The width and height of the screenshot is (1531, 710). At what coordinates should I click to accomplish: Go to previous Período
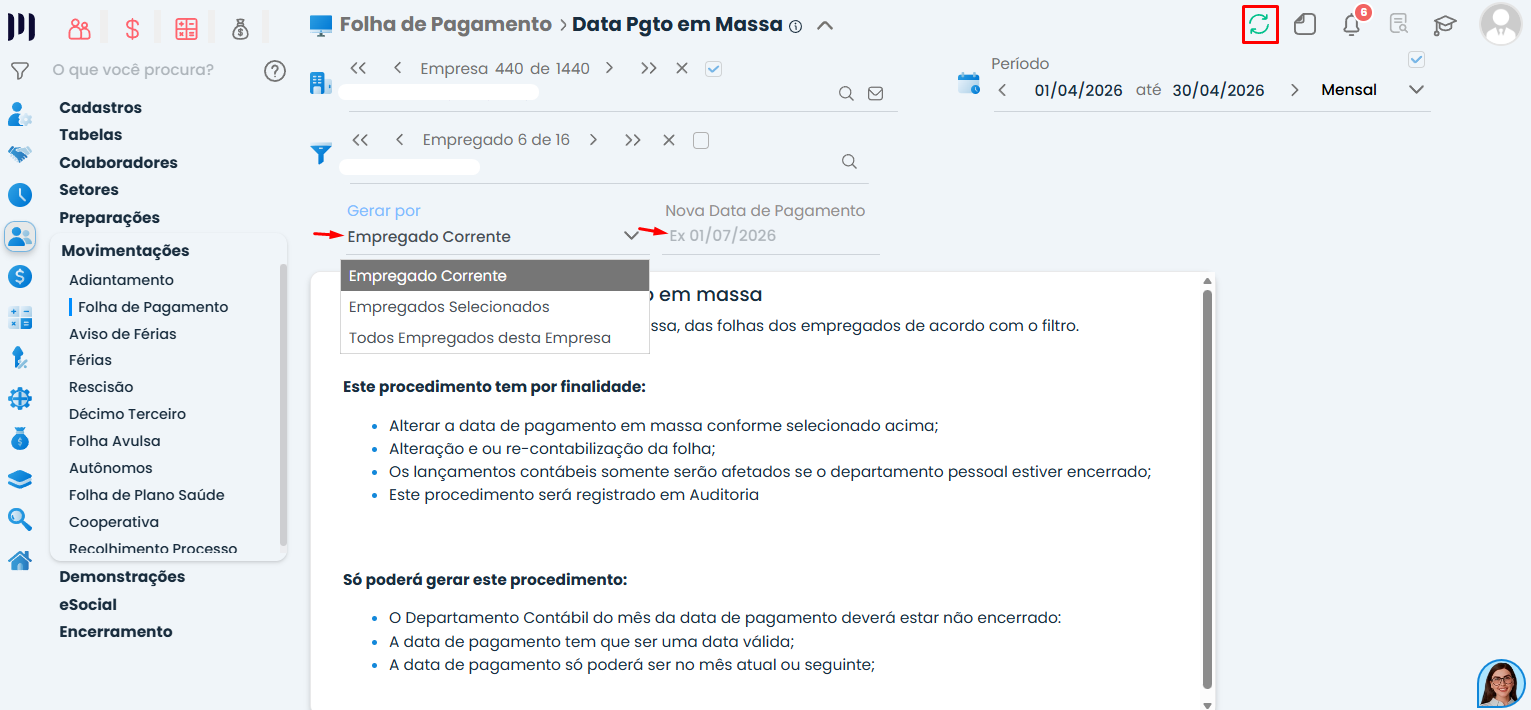pyautogui.click(x=1003, y=90)
